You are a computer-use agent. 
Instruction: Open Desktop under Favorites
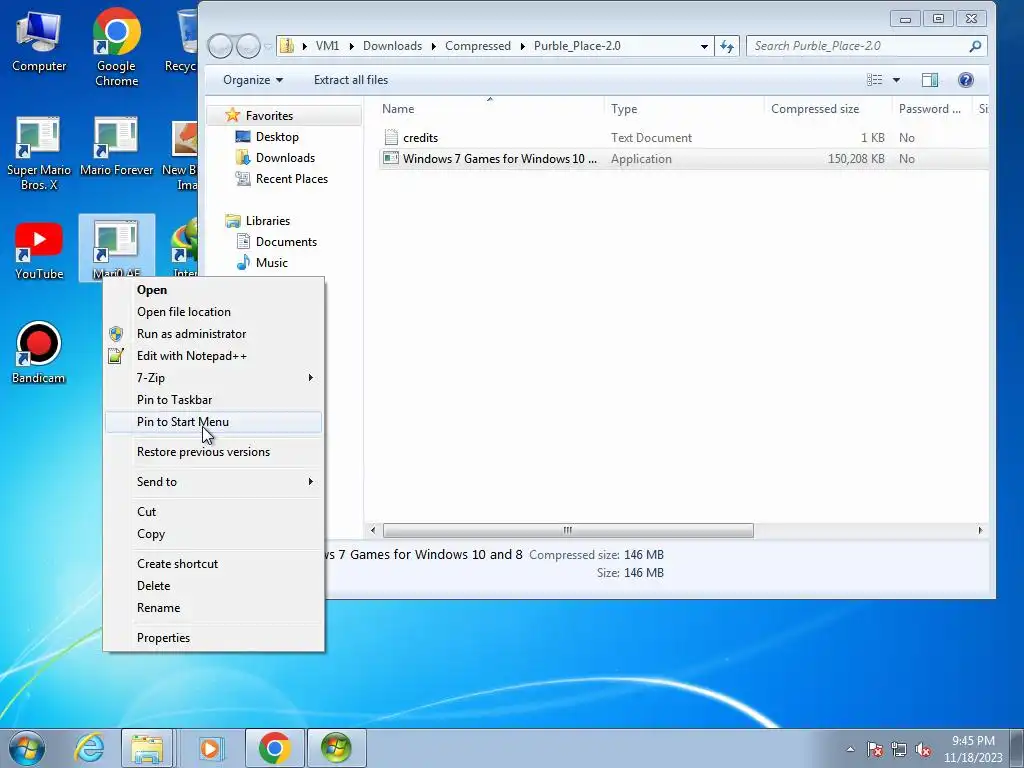(268, 136)
